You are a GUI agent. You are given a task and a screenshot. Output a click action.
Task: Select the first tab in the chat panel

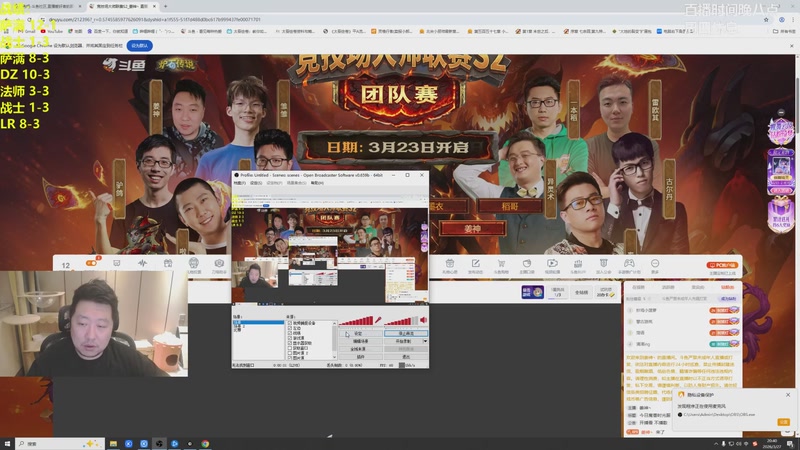[x=638, y=287]
